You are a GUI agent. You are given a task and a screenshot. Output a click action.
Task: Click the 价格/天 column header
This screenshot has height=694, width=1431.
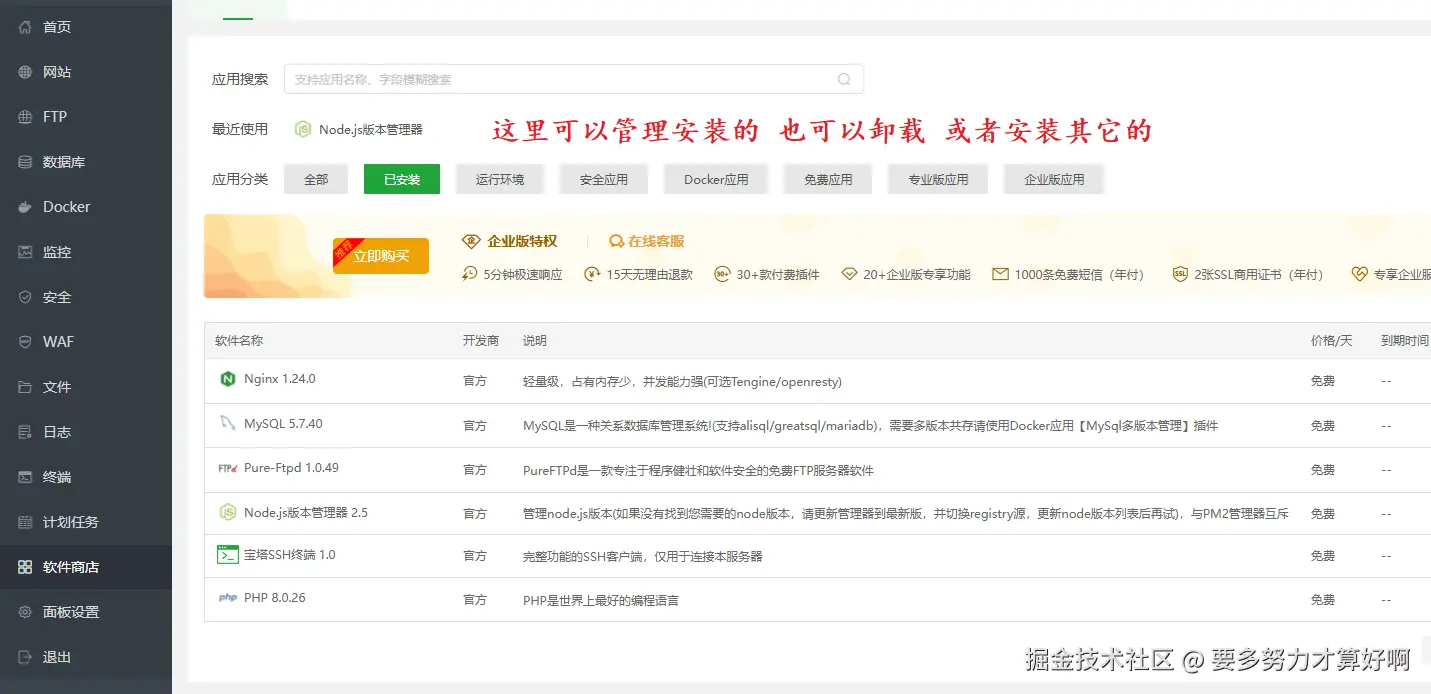[1331, 340]
